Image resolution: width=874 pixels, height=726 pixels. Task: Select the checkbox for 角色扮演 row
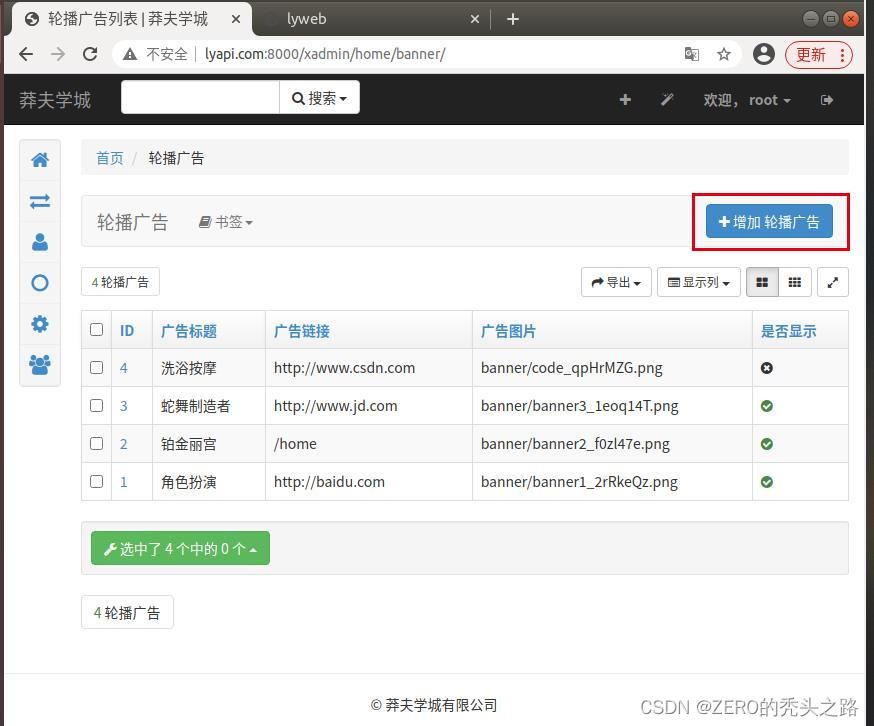point(97,482)
